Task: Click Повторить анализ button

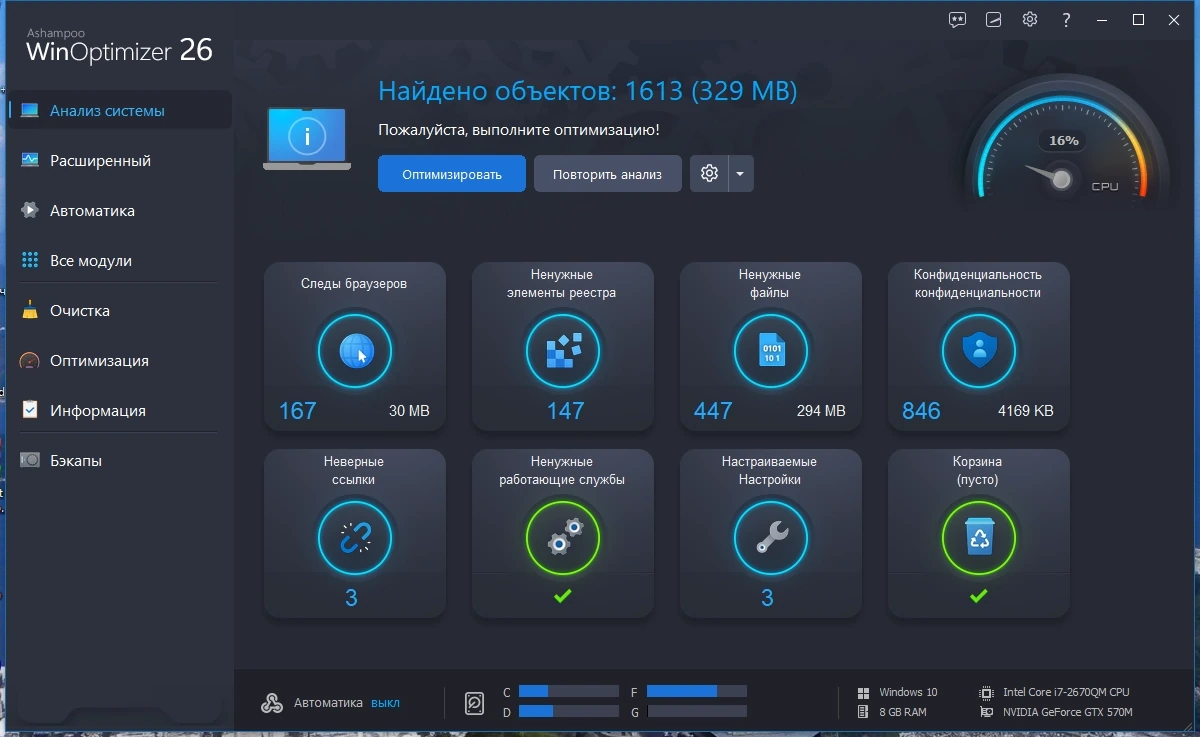Action: (x=608, y=173)
